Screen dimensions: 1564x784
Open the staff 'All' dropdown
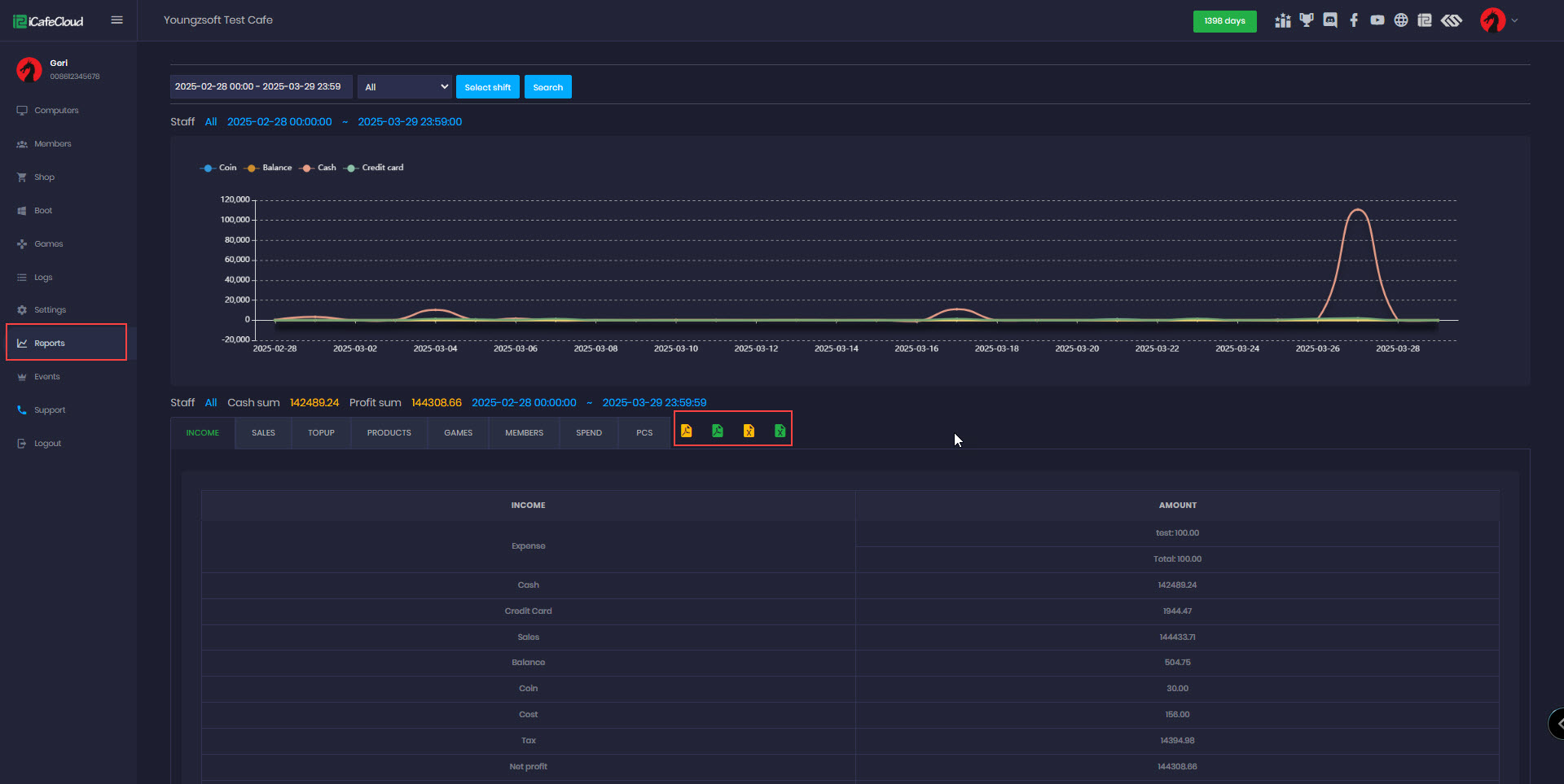pyautogui.click(x=405, y=87)
